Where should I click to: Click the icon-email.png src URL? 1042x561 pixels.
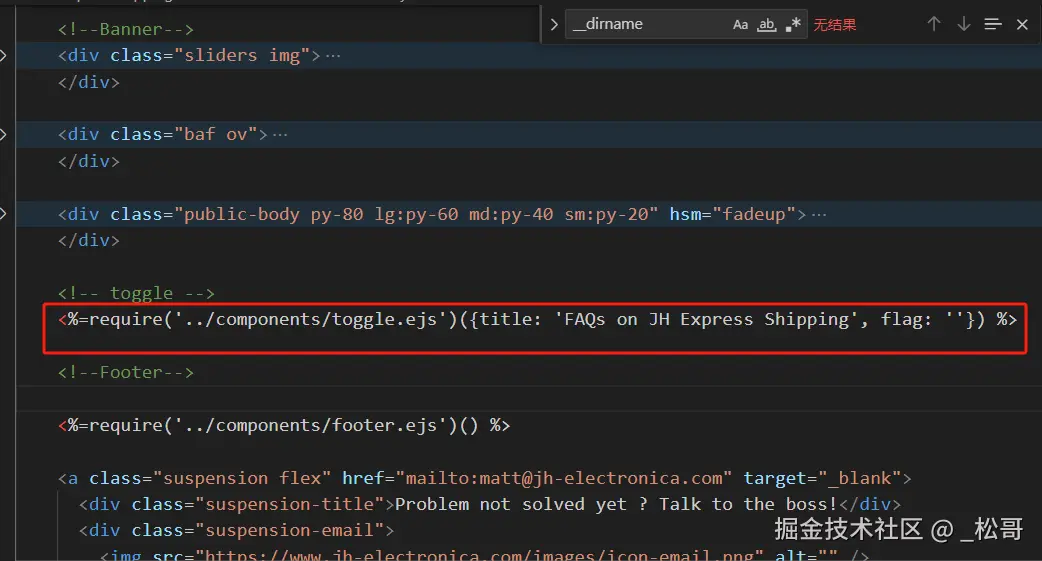click(x=479, y=554)
